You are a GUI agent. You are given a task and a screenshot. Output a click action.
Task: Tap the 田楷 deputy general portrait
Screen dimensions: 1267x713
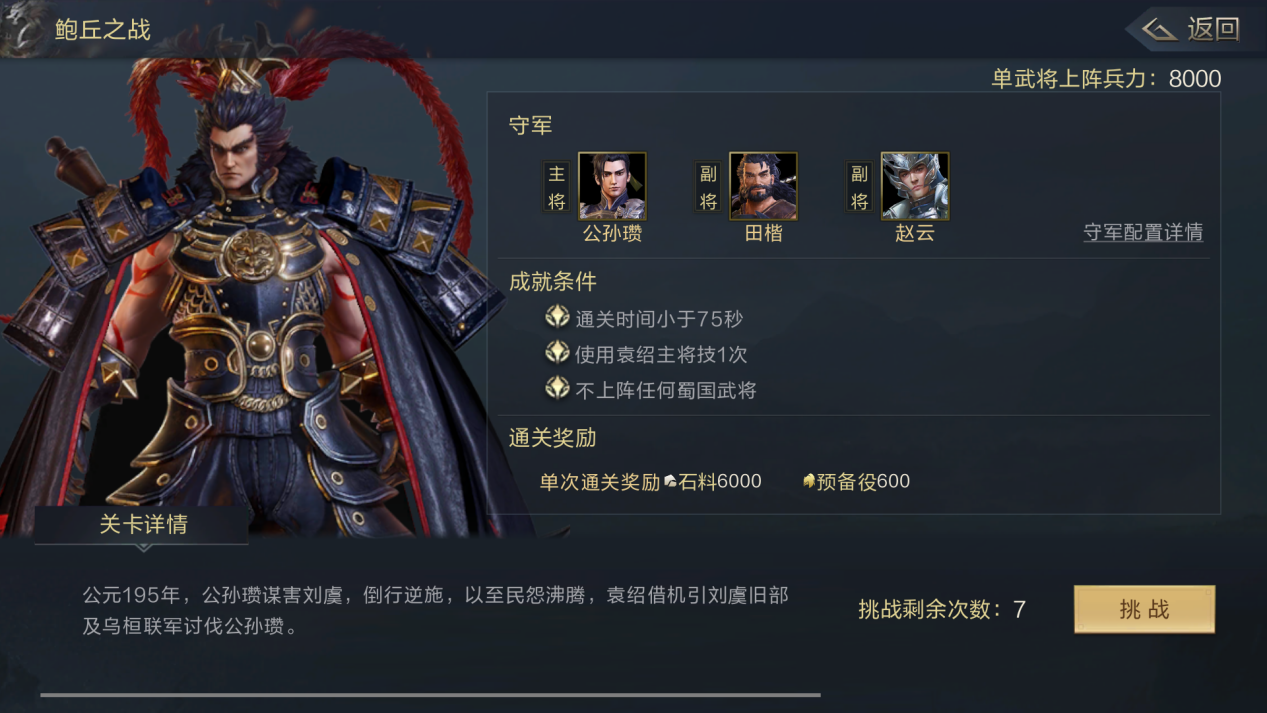click(x=763, y=186)
